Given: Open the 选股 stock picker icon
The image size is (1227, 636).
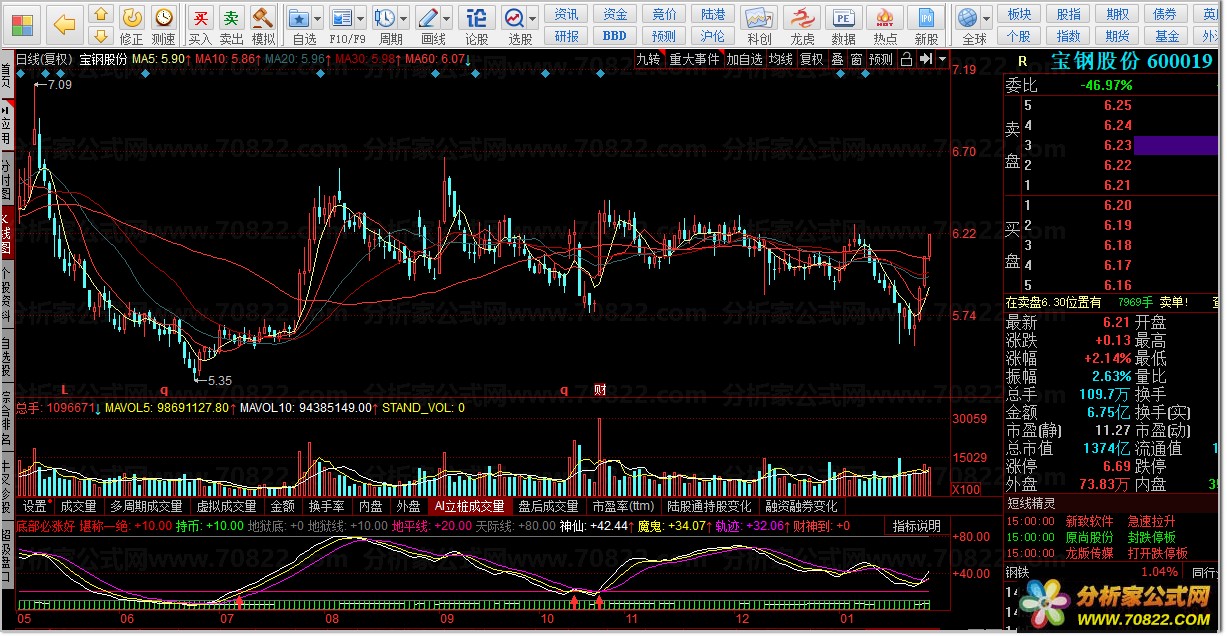Looking at the screenshot, I should click(x=514, y=19).
